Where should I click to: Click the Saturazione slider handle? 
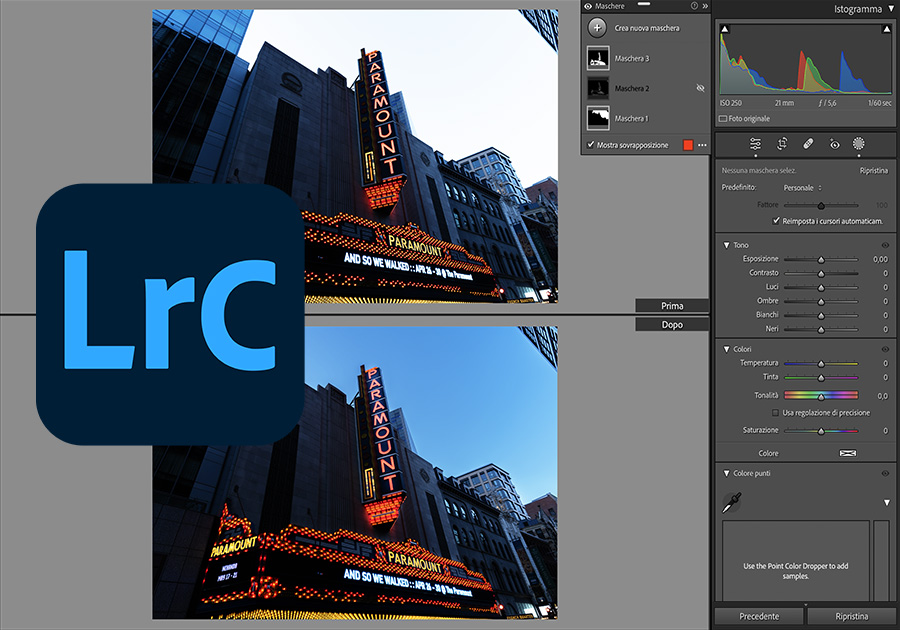click(x=821, y=430)
